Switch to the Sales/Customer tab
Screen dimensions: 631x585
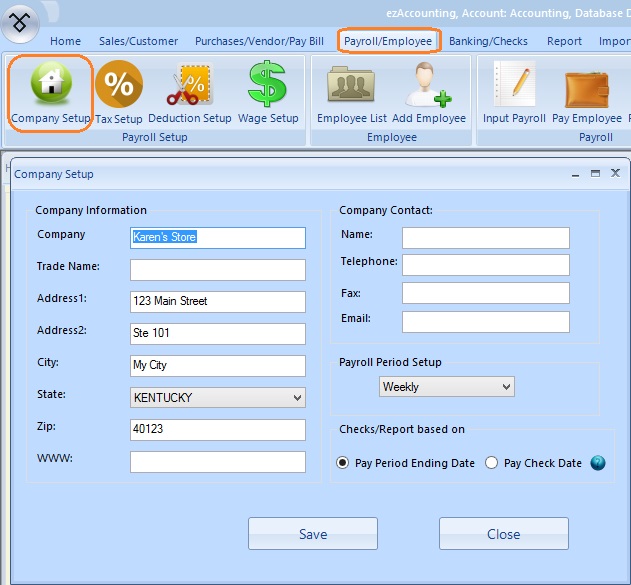click(138, 41)
